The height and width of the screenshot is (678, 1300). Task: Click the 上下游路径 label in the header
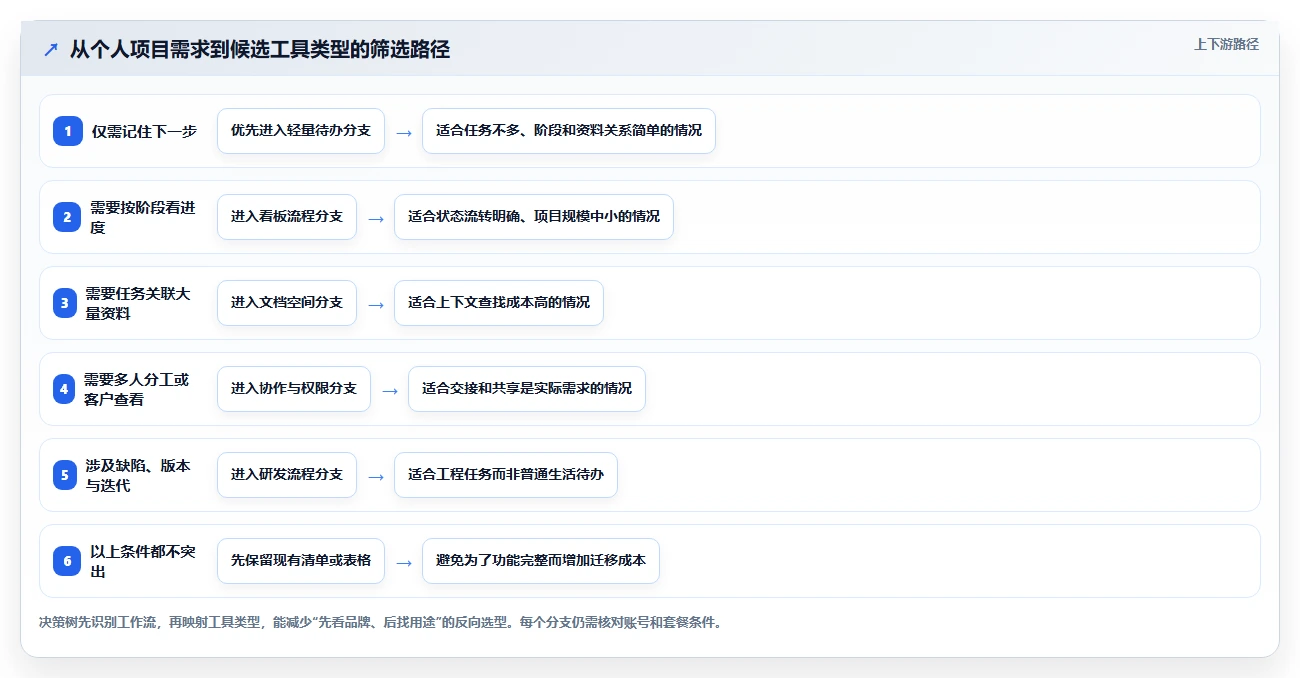[x=1226, y=44]
